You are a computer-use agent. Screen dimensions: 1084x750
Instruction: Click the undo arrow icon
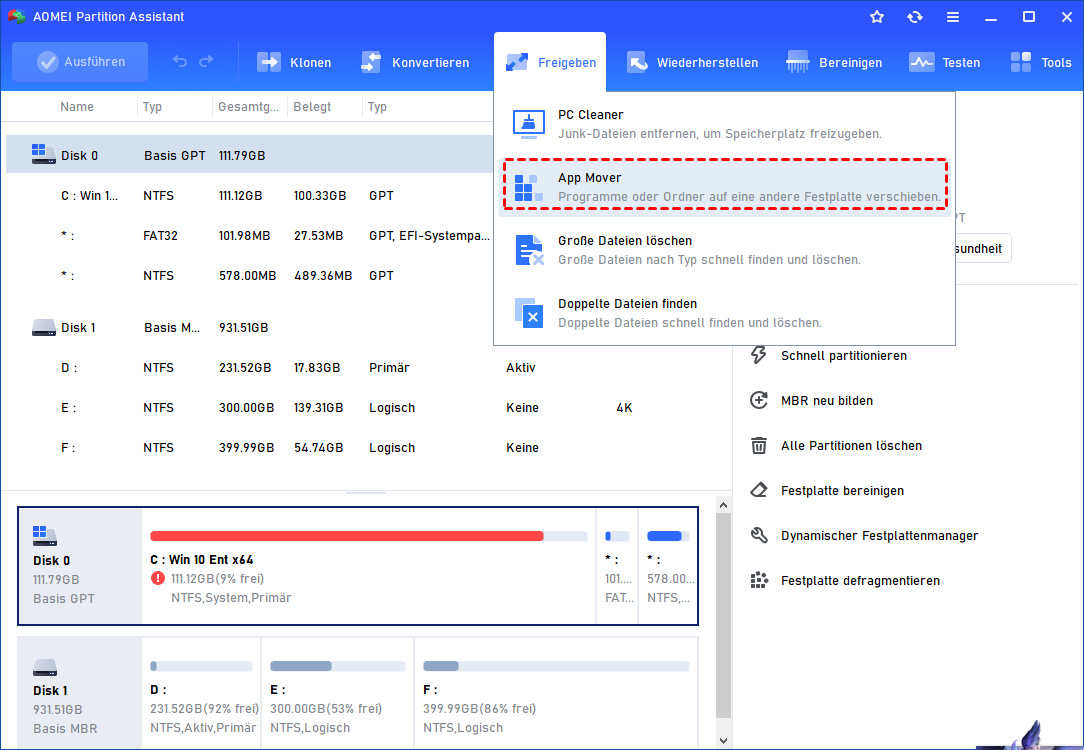pos(180,62)
